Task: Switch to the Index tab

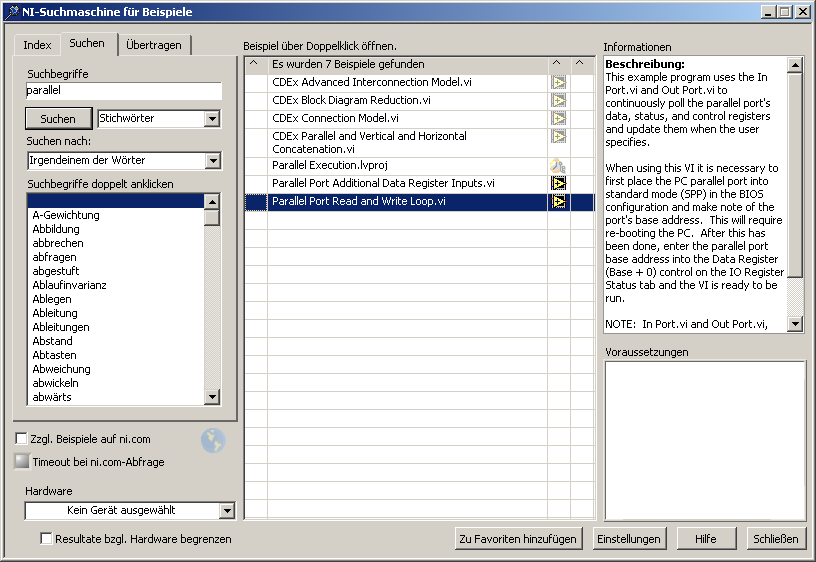Action: click(37, 45)
